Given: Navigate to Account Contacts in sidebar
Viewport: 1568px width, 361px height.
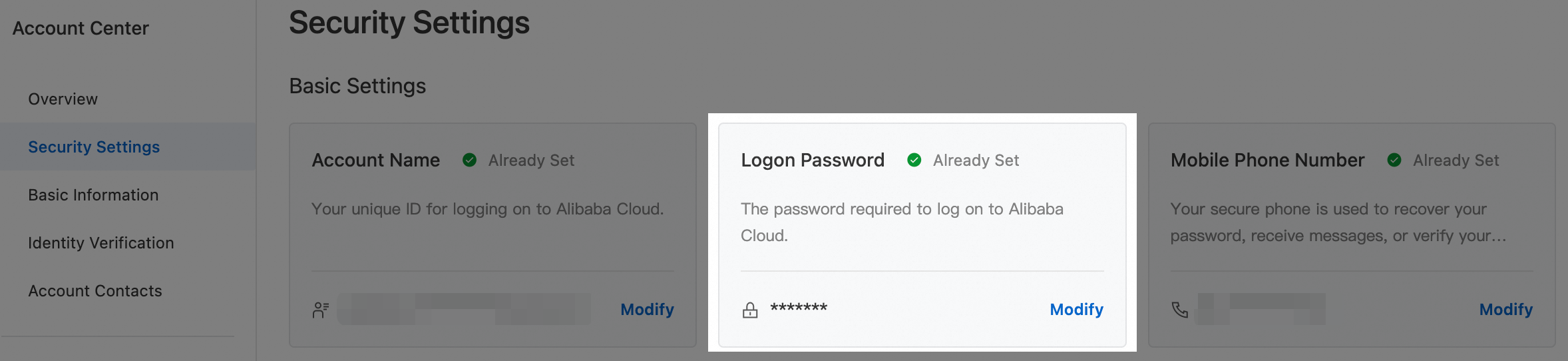Looking at the screenshot, I should click(x=95, y=291).
